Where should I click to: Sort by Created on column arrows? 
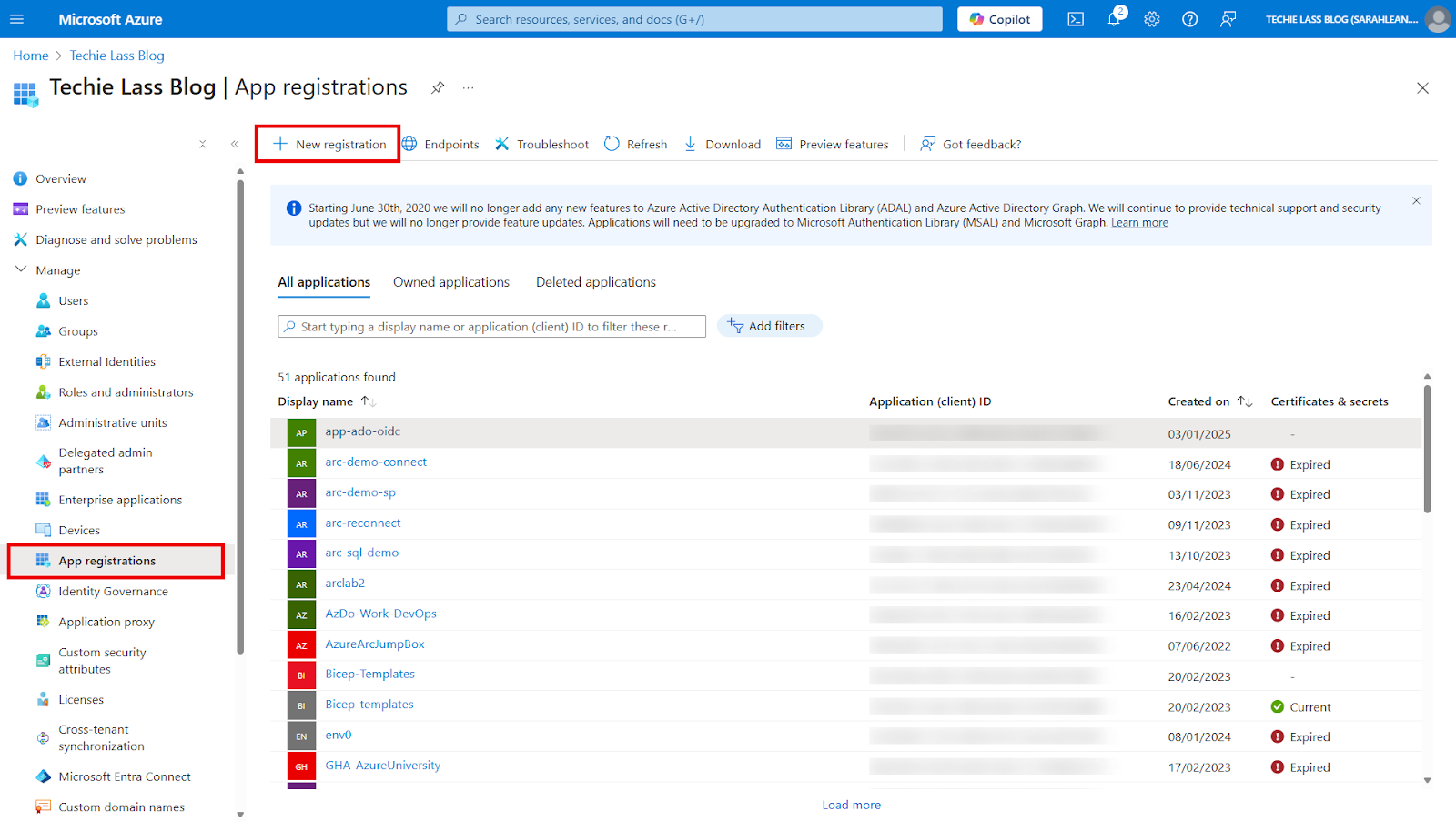1245,401
